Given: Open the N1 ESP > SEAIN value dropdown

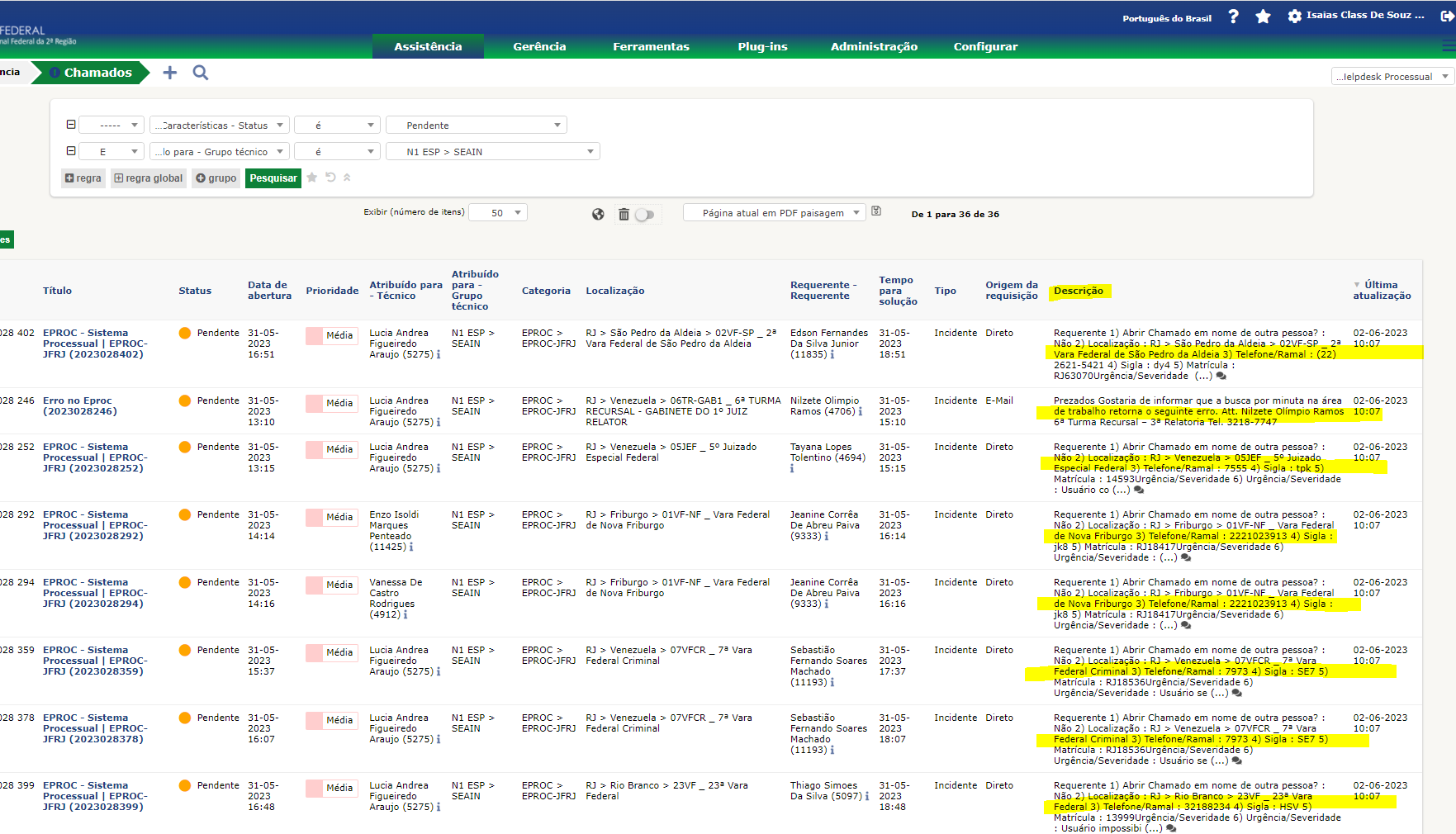Looking at the screenshot, I should pyautogui.click(x=492, y=152).
